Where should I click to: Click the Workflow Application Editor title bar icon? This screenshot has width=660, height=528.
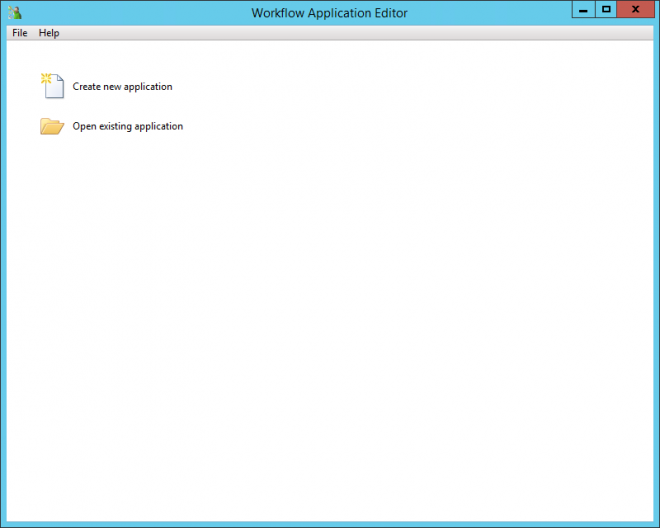[14, 13]
